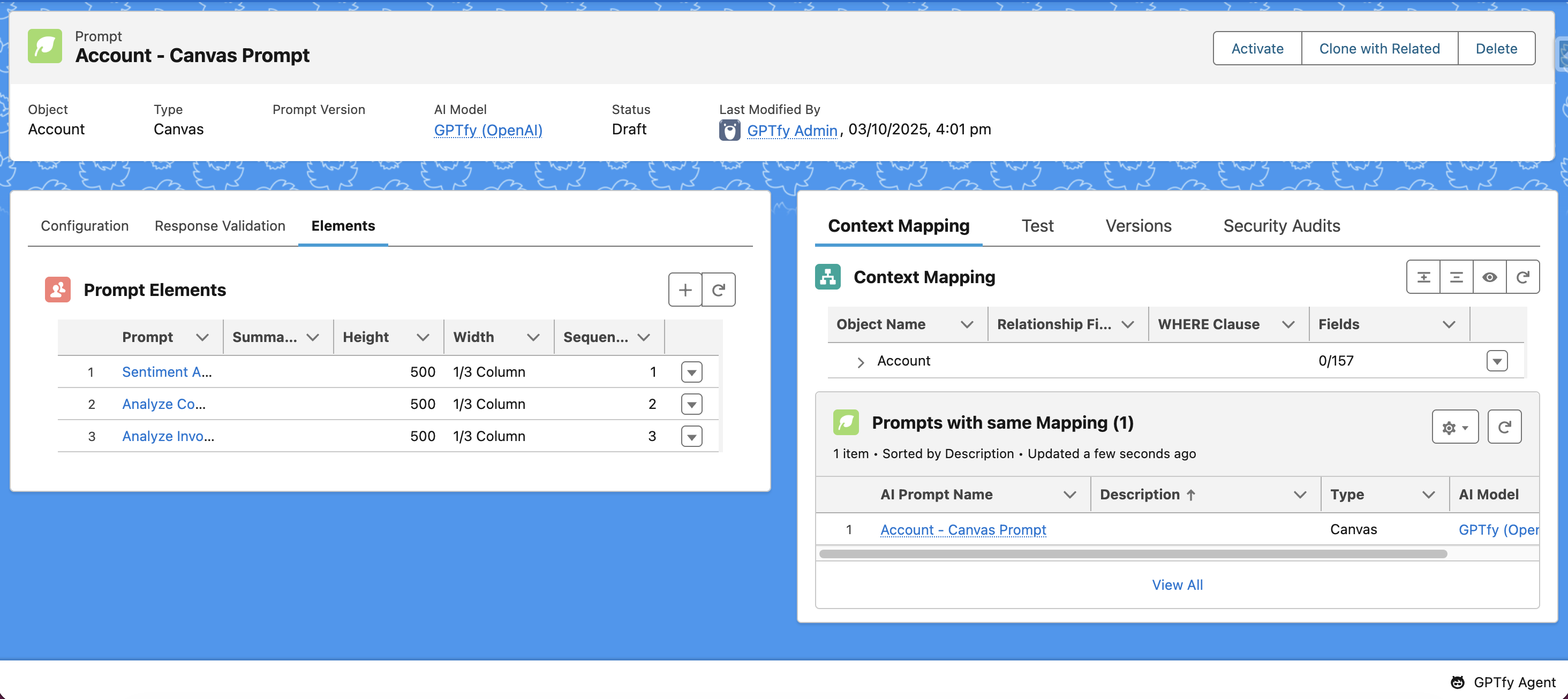Click View All link under prompts list

pos(1177,584)
